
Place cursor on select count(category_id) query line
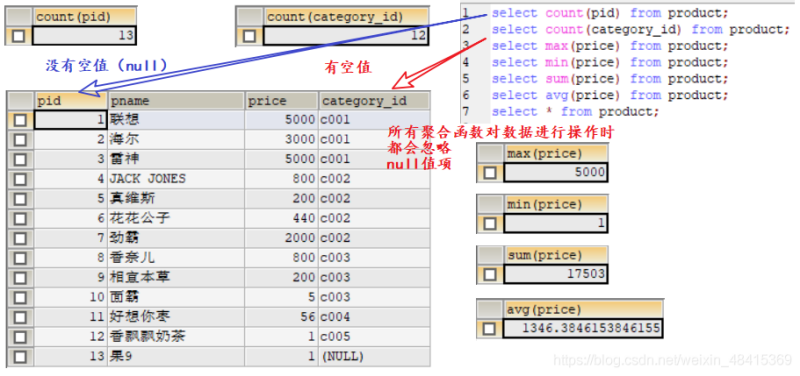point(641,30)
